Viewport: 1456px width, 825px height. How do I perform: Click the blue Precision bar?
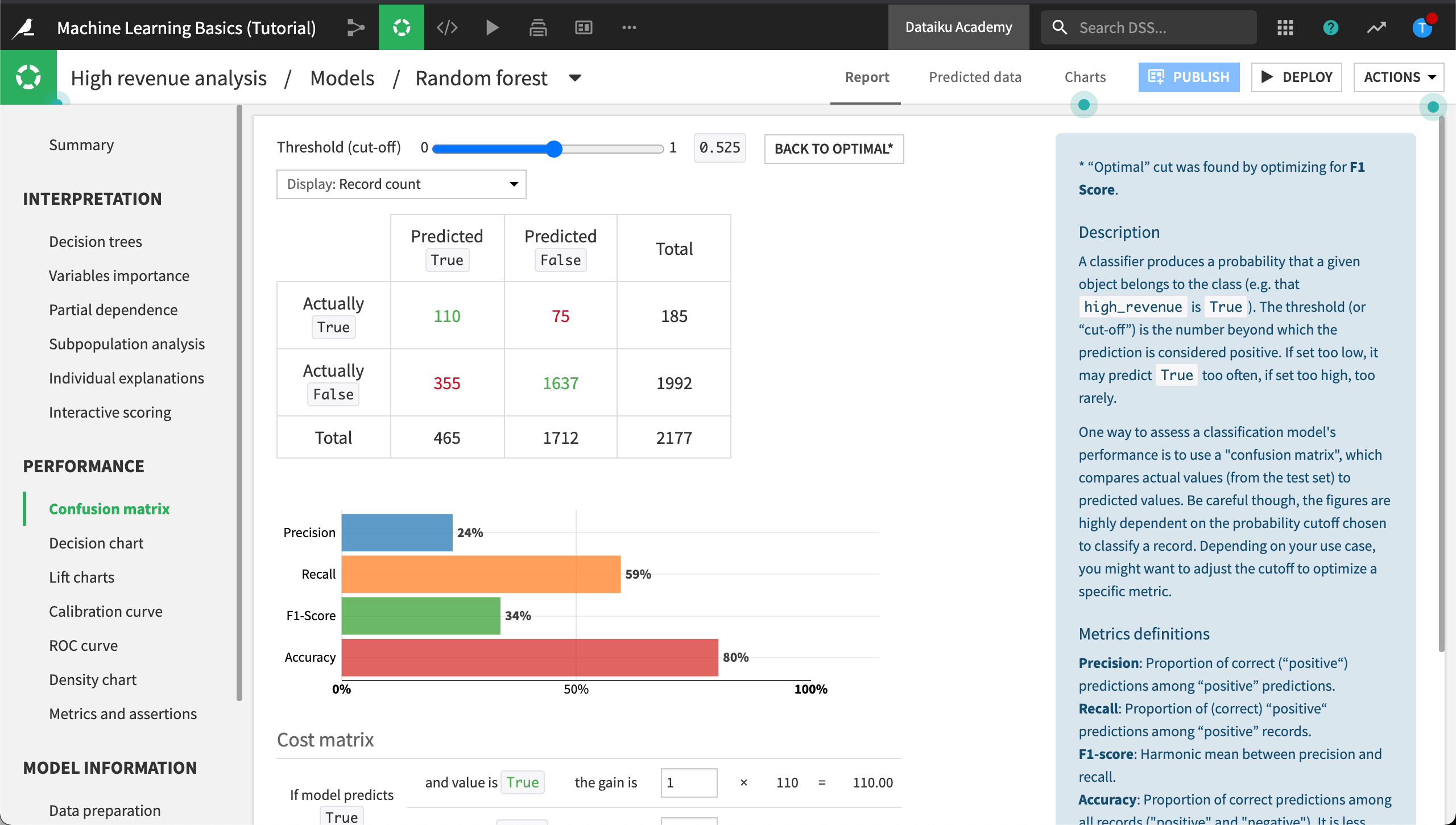coord(397,533)
